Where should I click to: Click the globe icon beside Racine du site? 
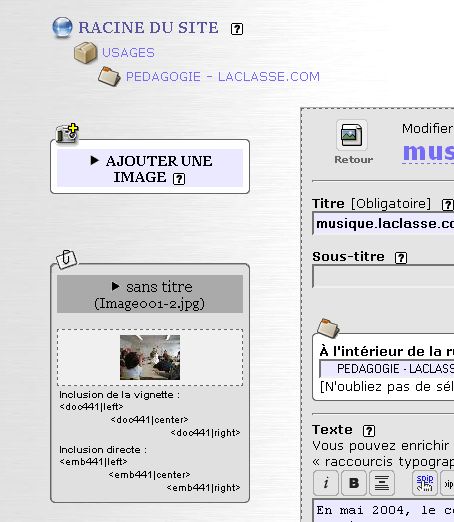(62, 27)
